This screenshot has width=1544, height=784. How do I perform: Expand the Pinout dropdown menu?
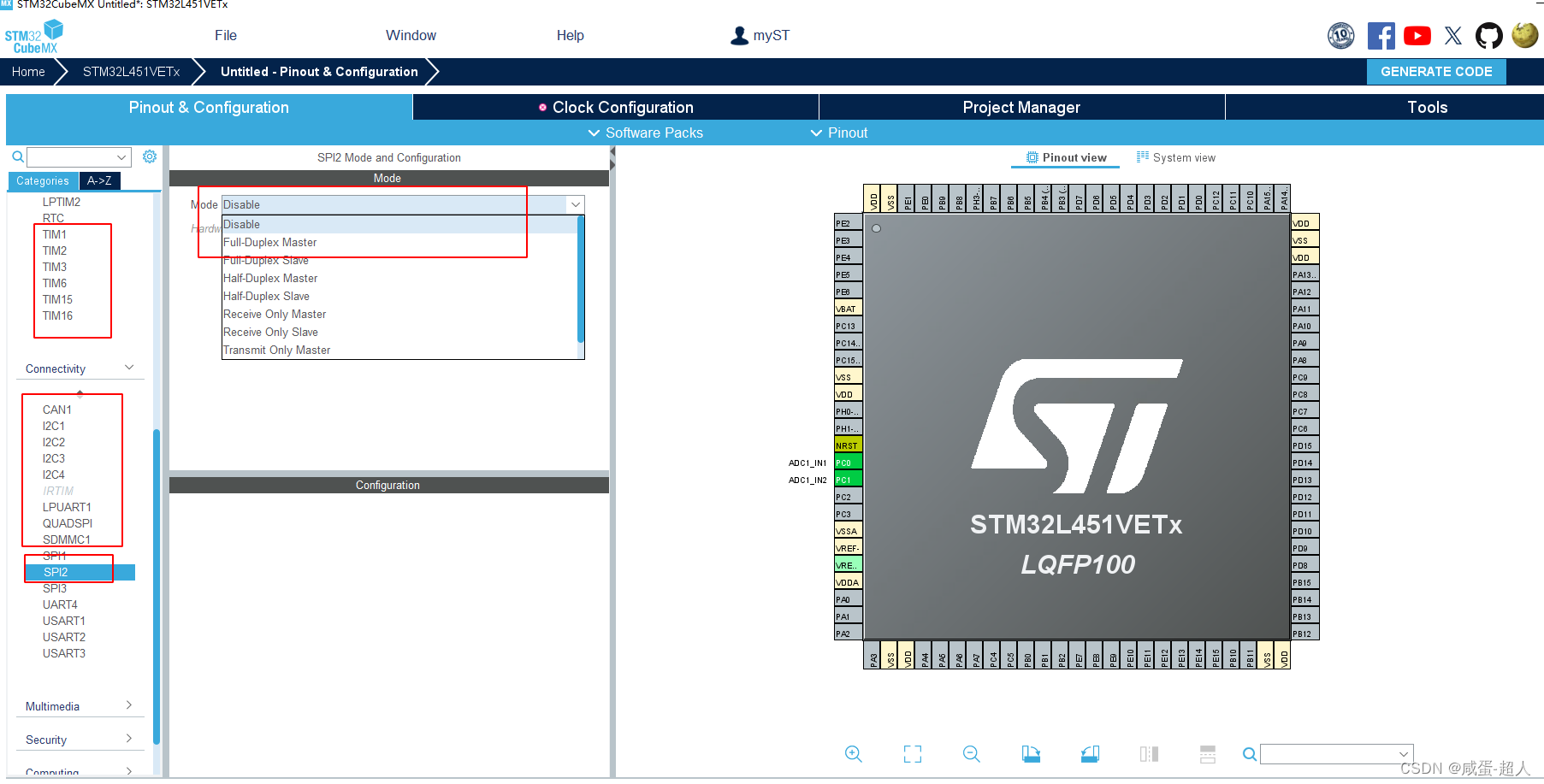(839, 133)
